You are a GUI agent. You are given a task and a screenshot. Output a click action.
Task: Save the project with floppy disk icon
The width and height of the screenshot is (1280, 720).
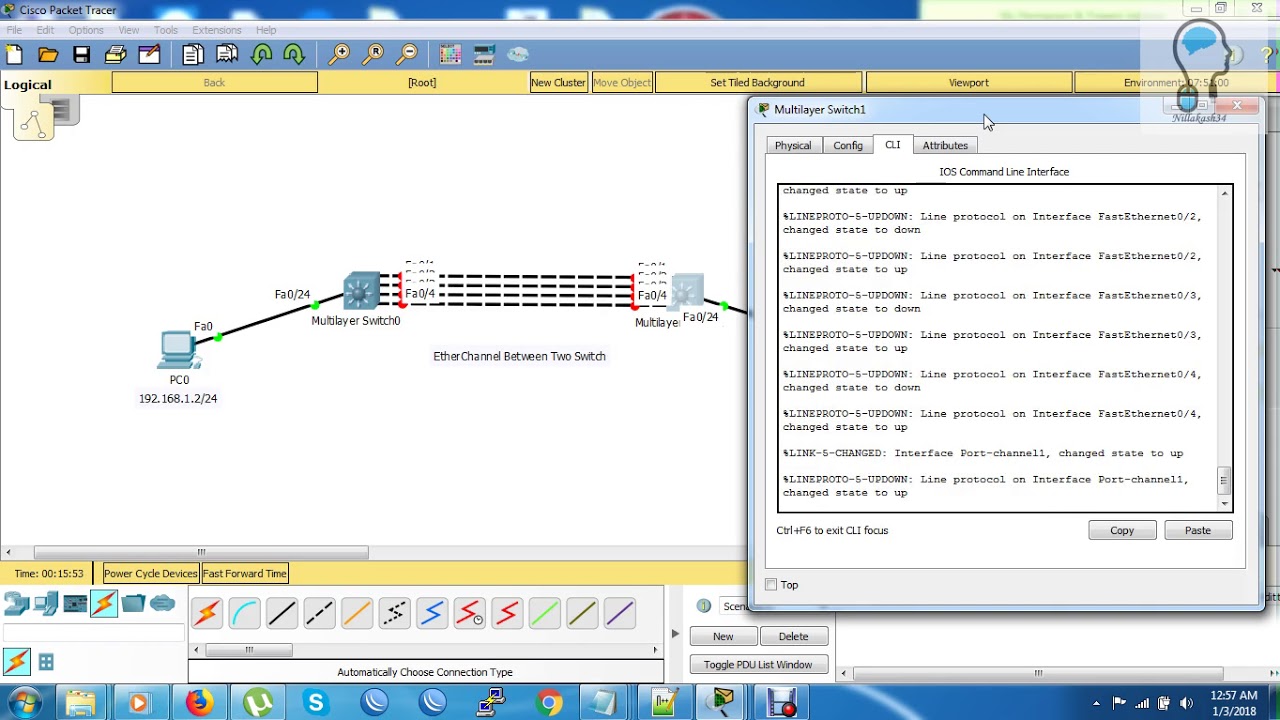[x=82, y=54]
